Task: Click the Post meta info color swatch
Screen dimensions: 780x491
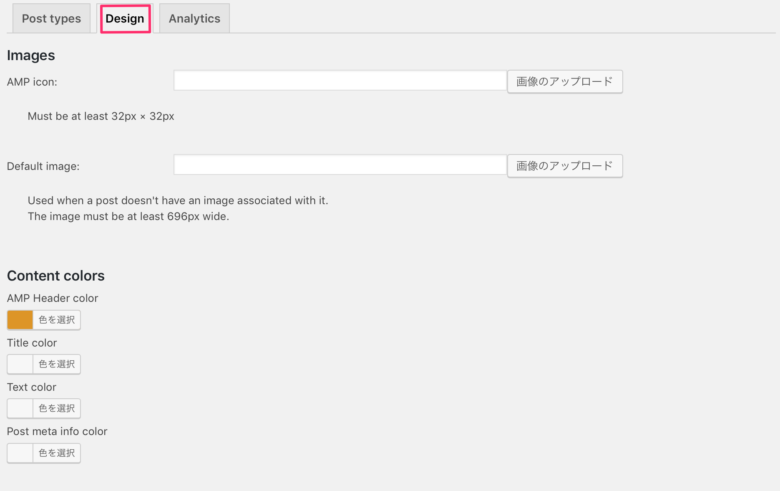Action: pos(20,453)
